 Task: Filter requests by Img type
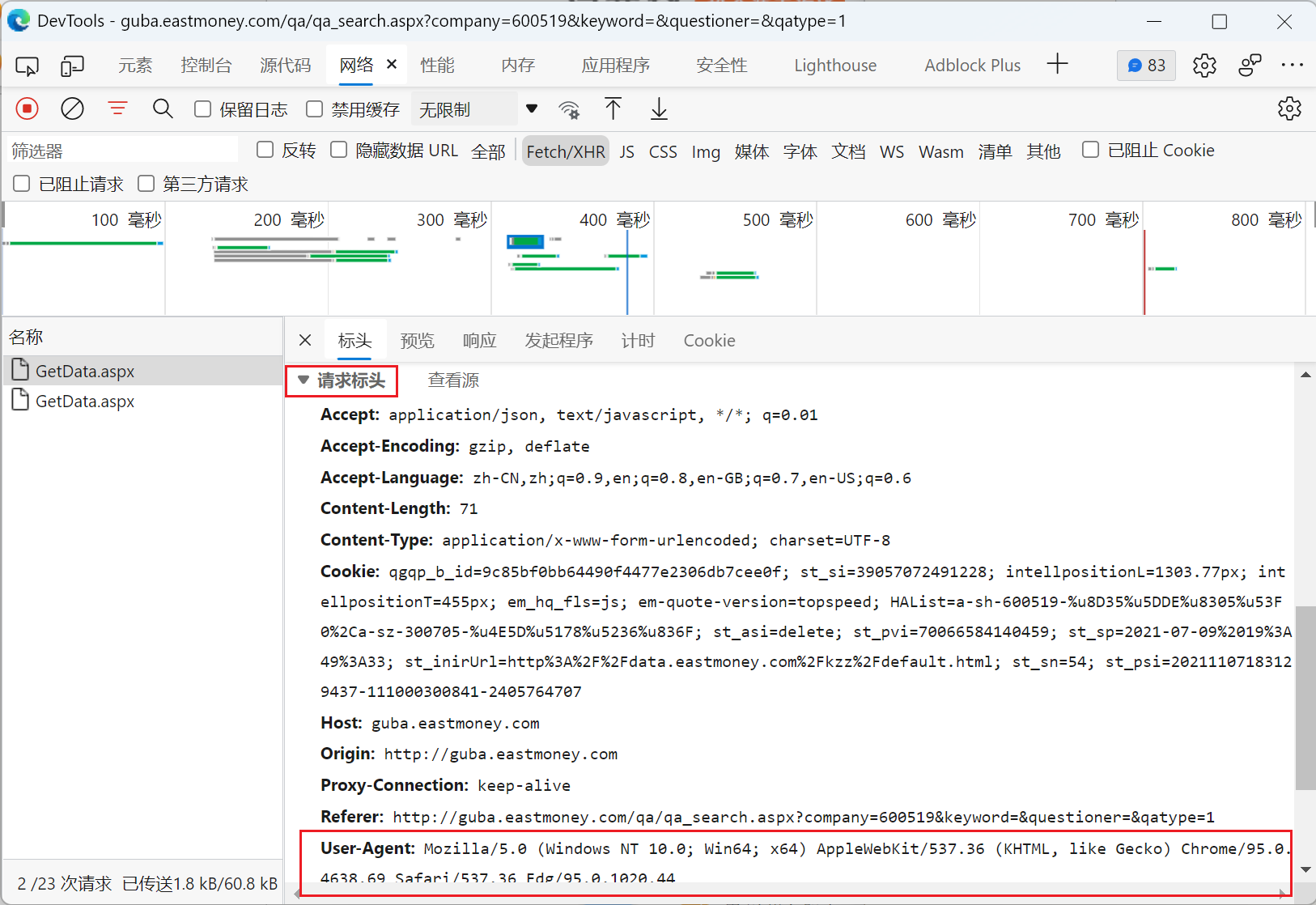point(706,151)
